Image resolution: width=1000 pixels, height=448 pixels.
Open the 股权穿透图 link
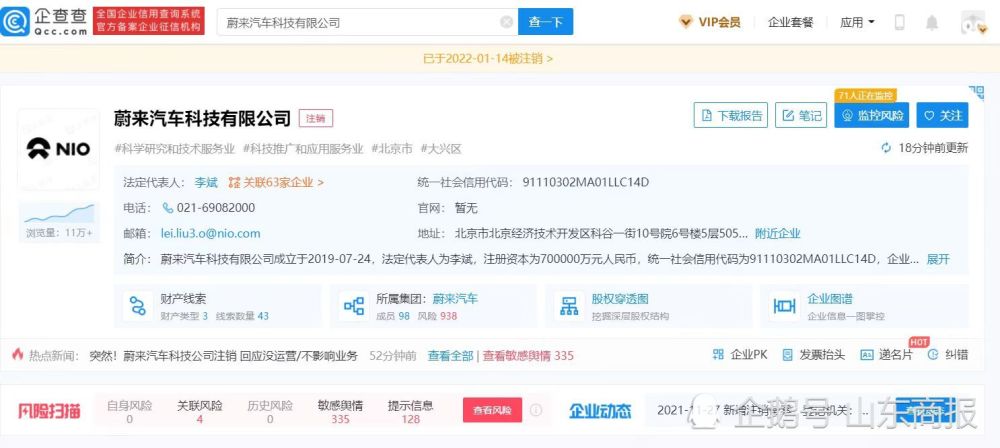click(620, 299)
